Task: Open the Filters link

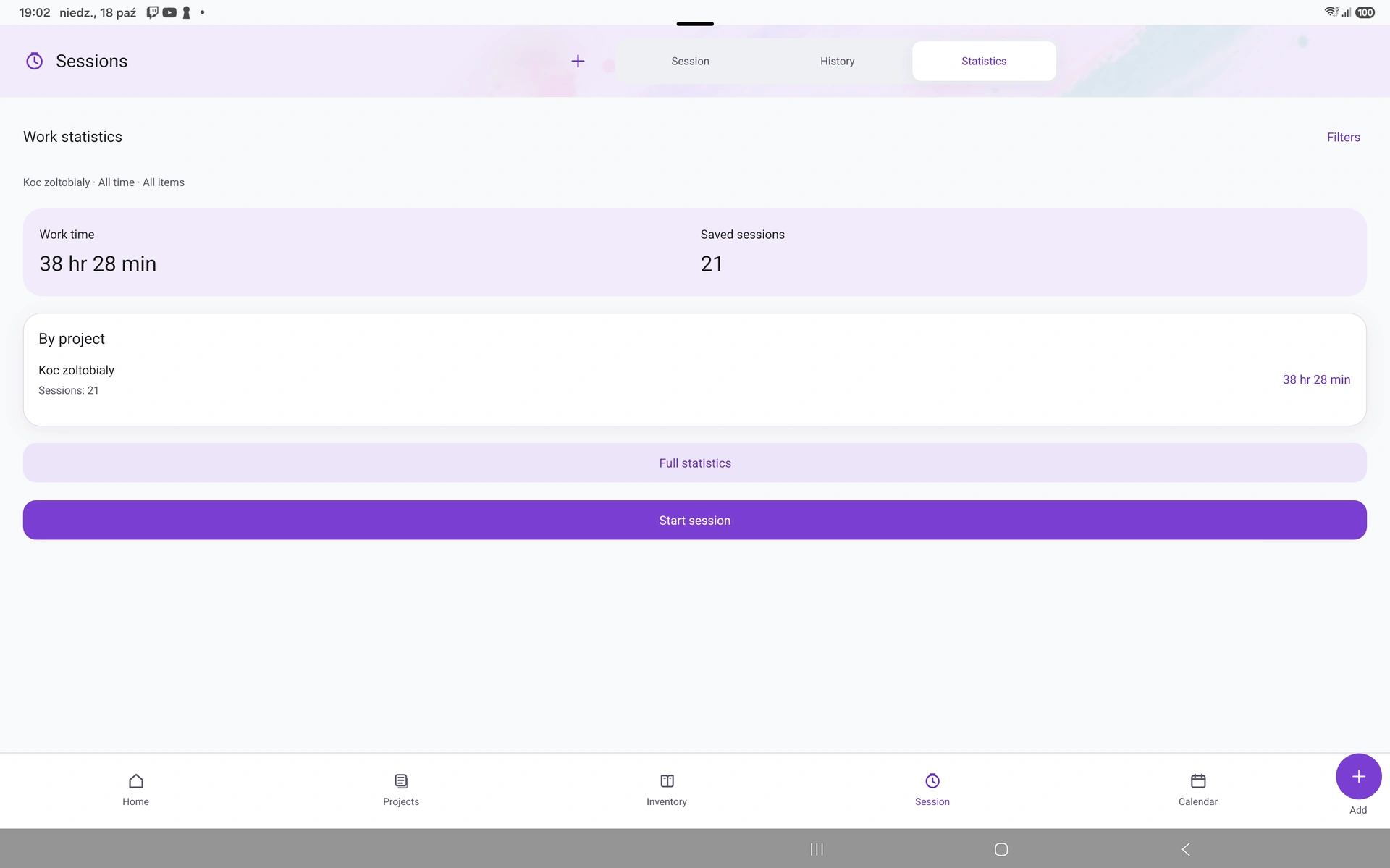Action: tap(1343, 137)
